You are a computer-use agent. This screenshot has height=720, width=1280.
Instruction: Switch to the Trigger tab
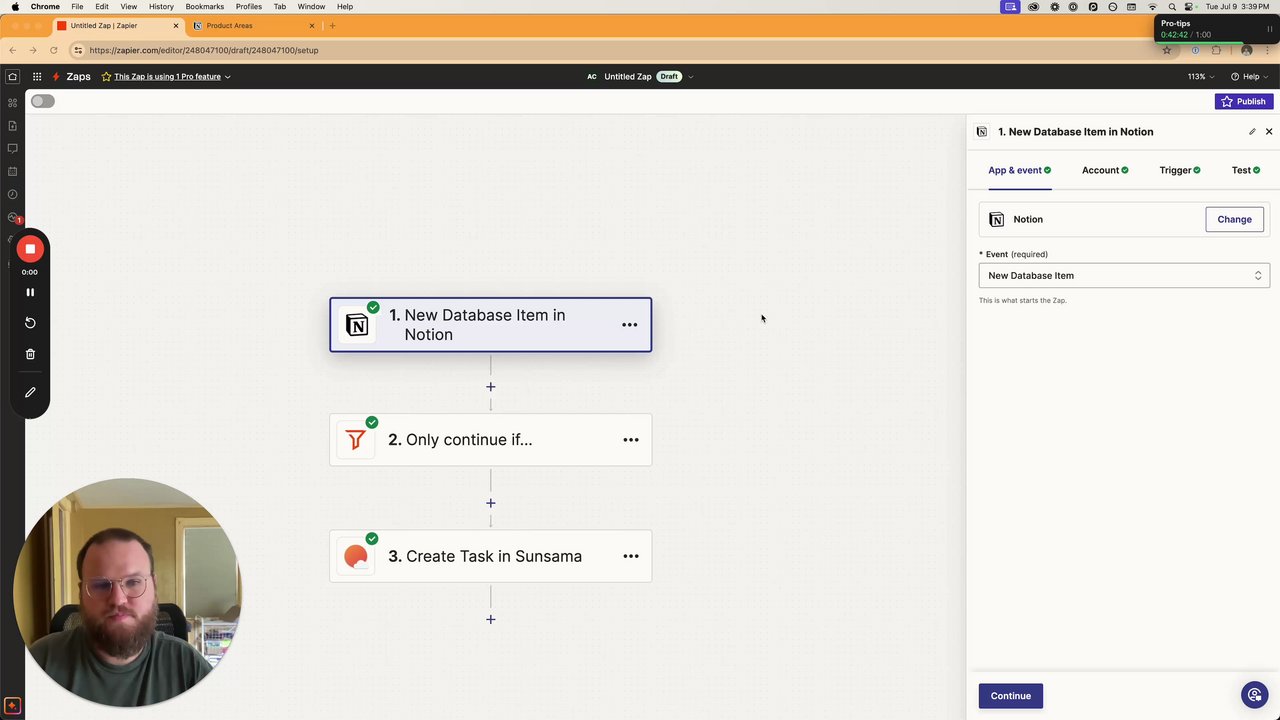pyautogui.click(x=1180, y=170)
